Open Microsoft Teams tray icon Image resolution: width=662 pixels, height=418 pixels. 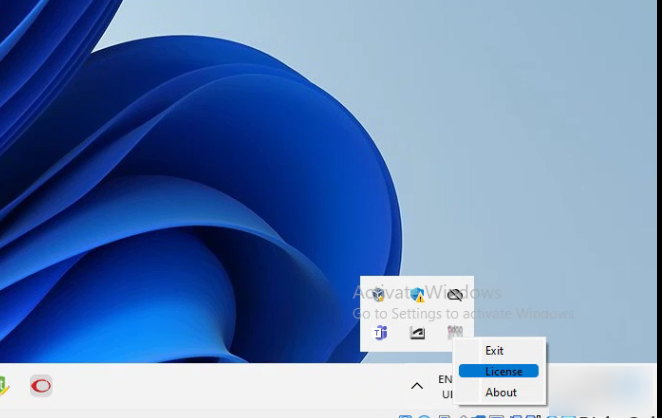point(380,333)
